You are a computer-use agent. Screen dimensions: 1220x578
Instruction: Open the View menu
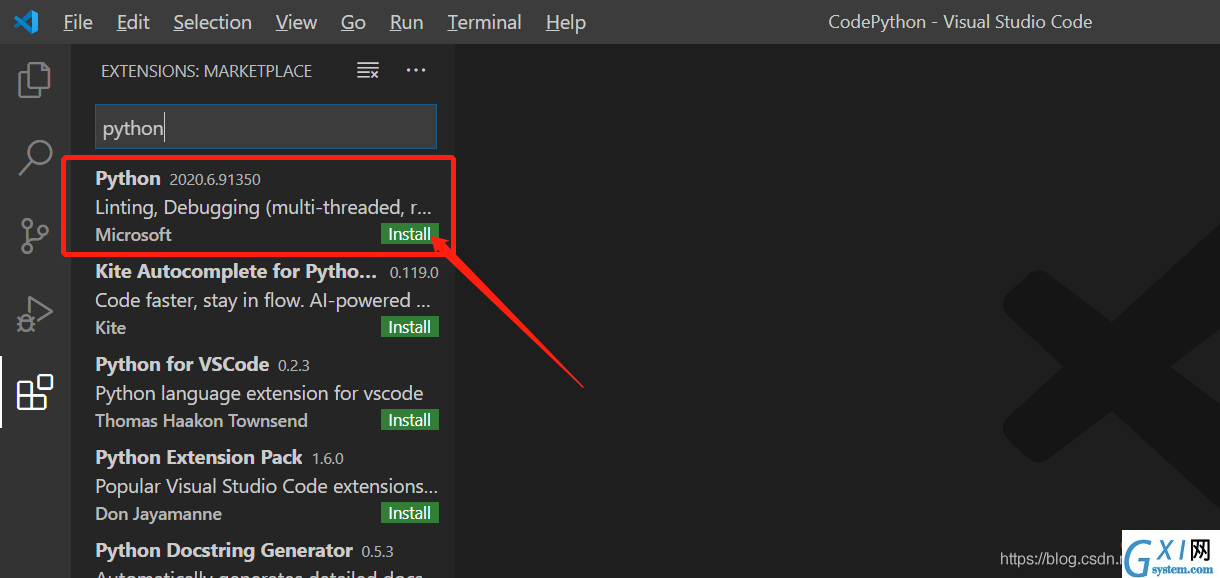tap(296, 22)
